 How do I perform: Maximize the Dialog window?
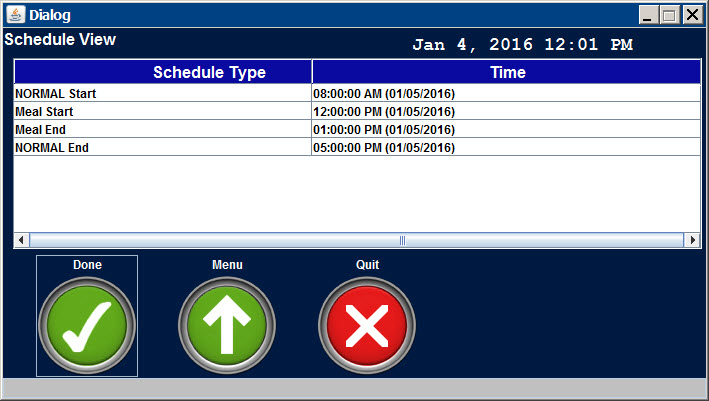pyautogui.click(x=669, y=15)
